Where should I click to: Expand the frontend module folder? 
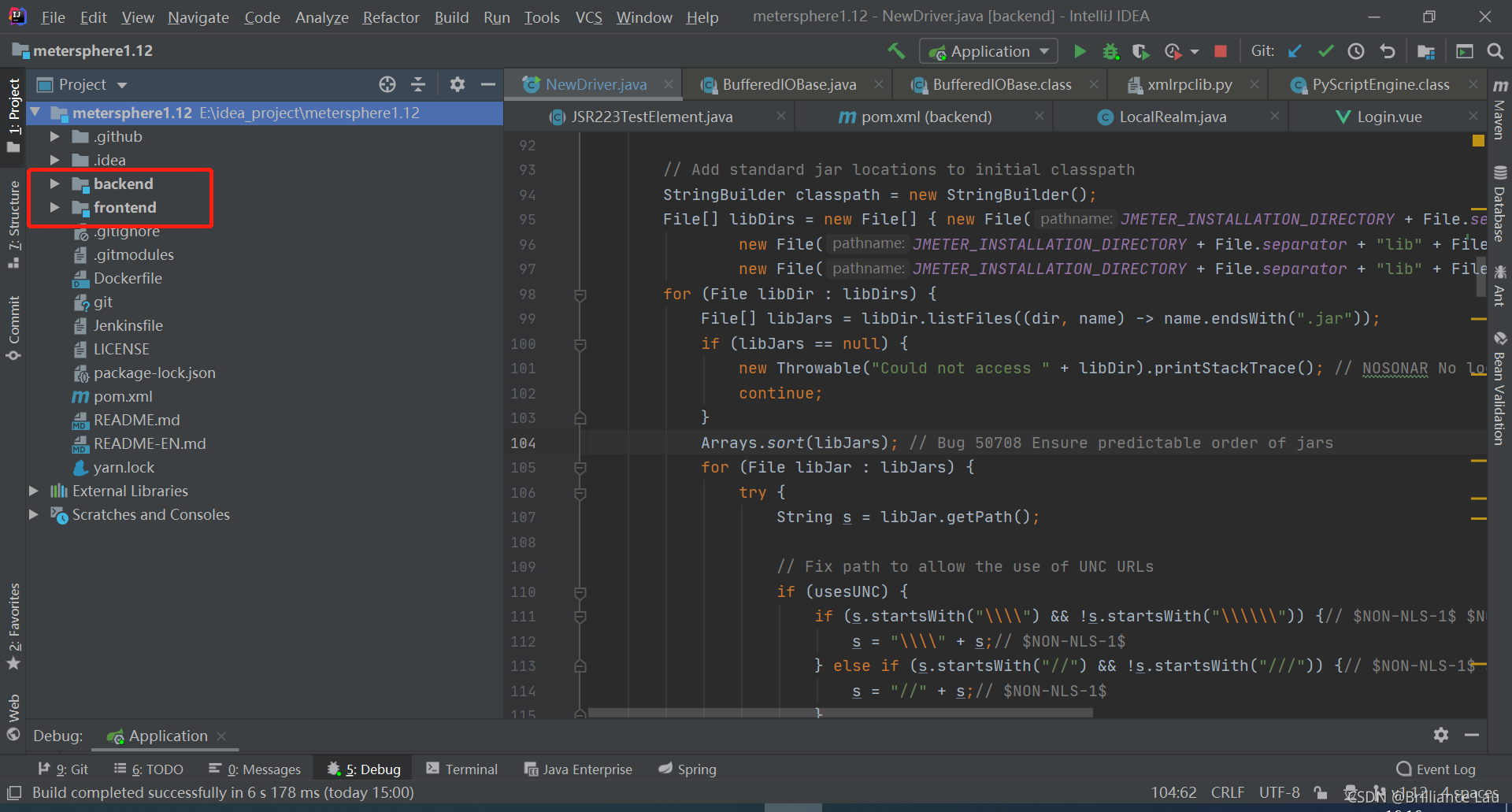point(54,207)
